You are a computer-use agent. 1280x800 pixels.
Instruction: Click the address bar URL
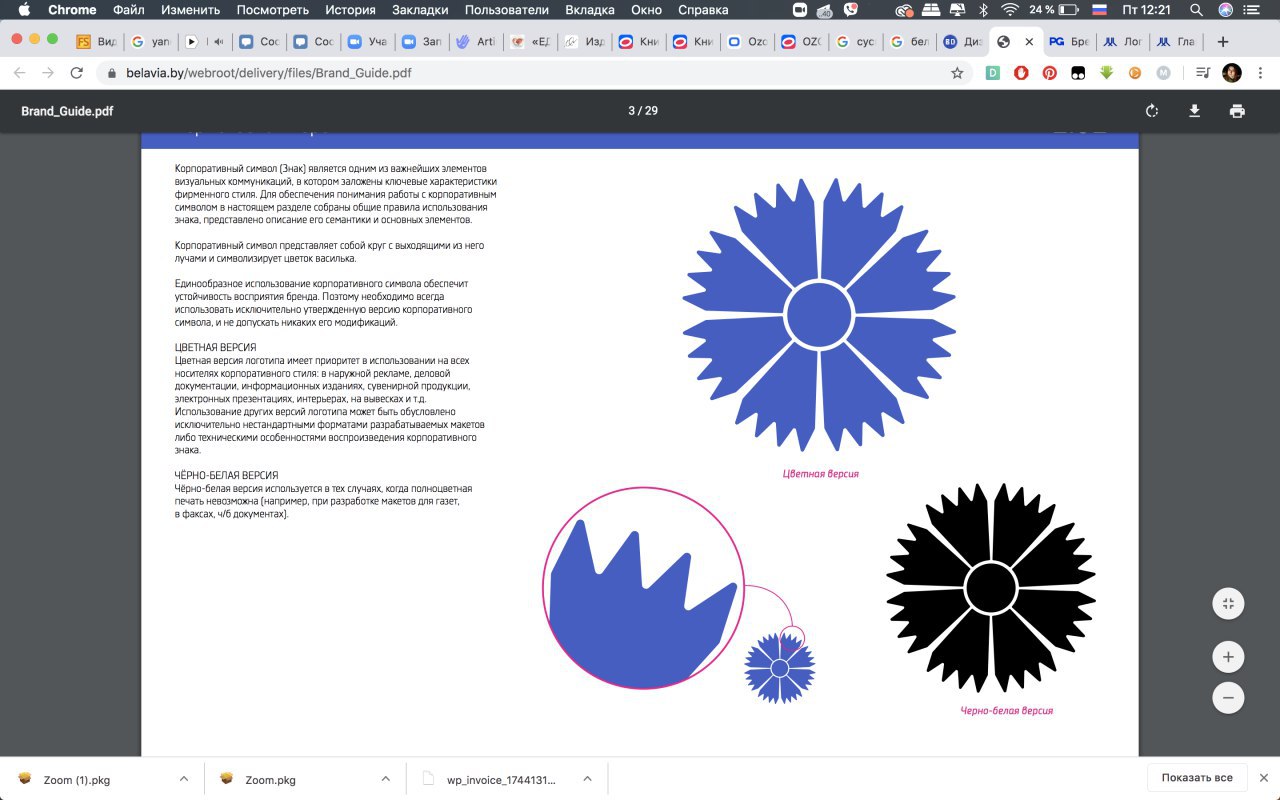click(x=268, y=73)
